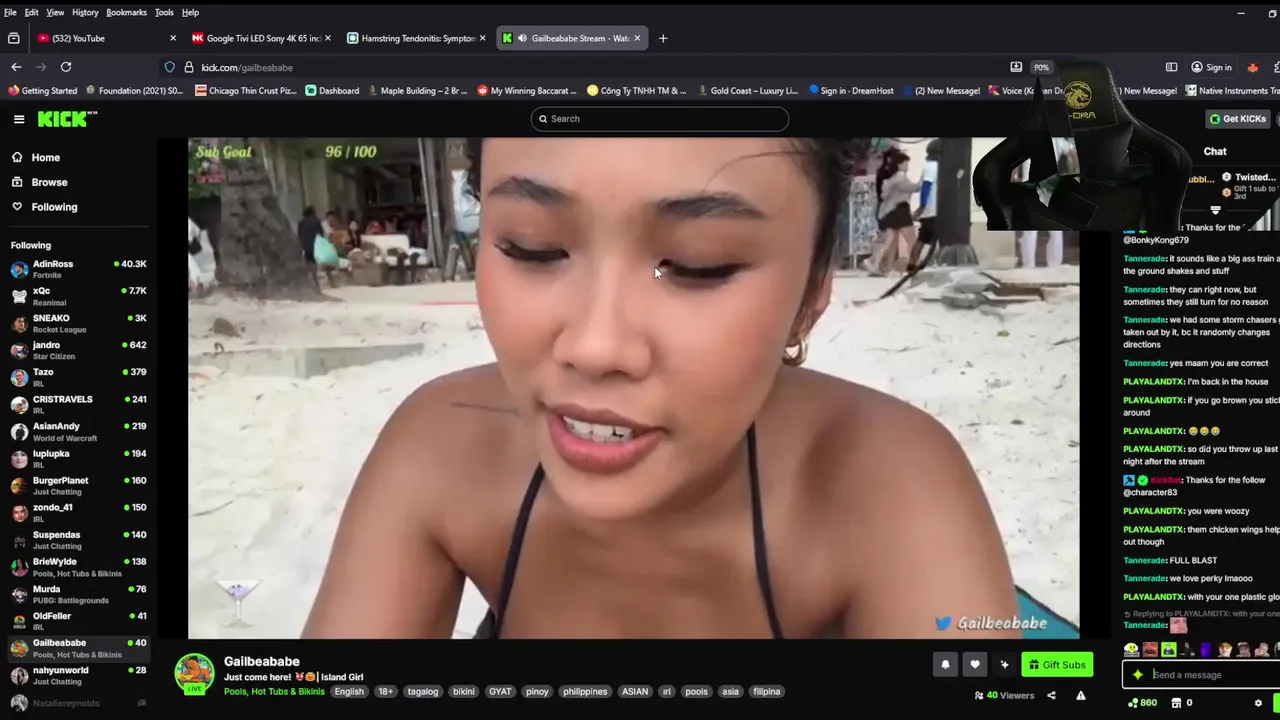Open Following in the sidebar

click(54, 207)
